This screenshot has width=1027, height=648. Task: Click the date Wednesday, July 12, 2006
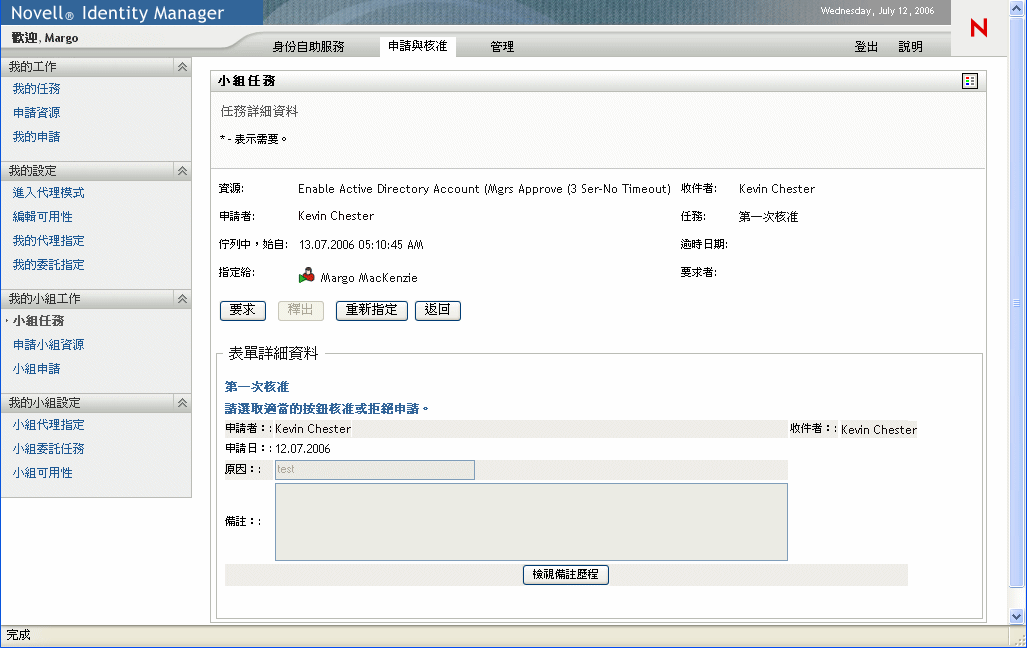(877, 10)
